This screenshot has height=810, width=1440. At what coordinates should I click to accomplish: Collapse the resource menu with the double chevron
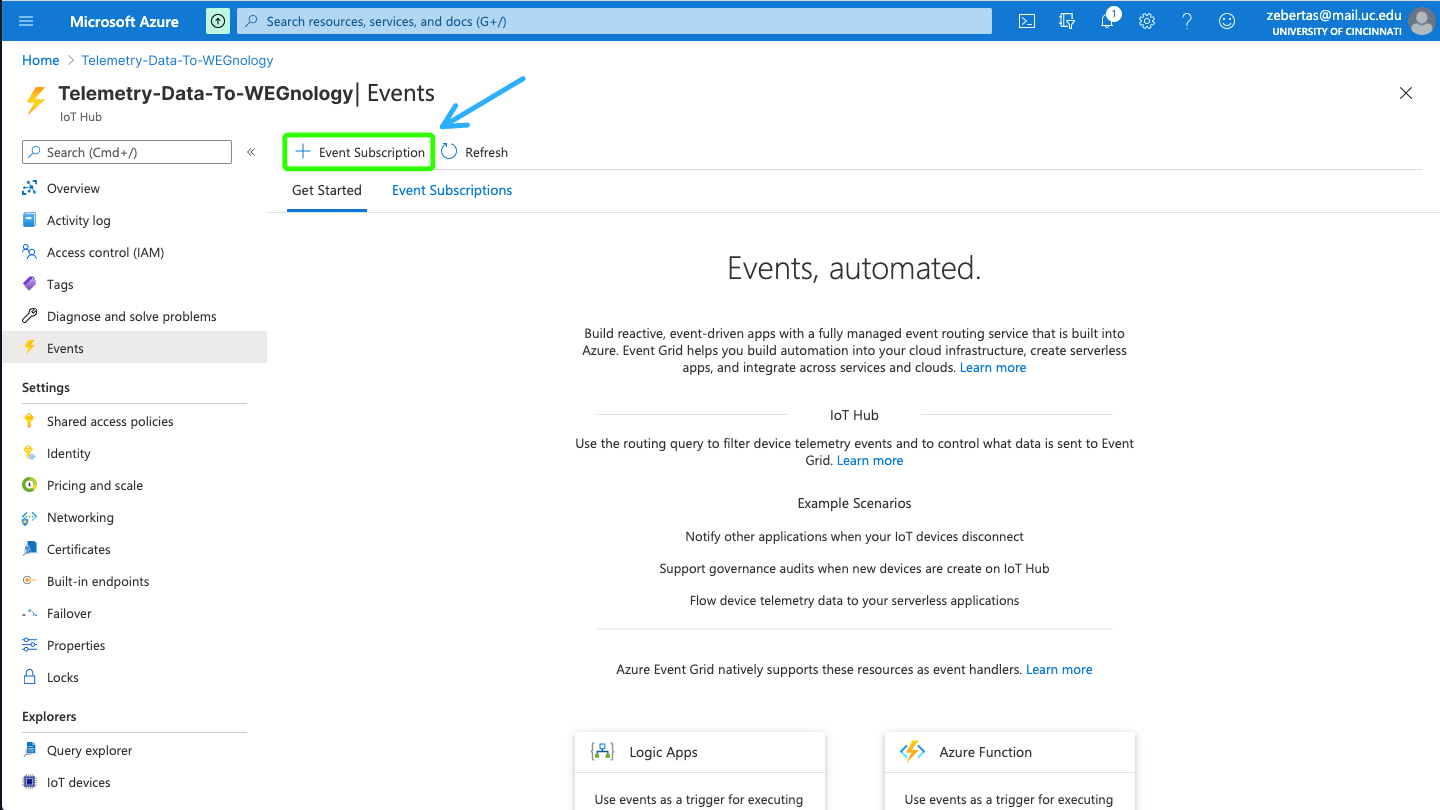tap(251, 152)
